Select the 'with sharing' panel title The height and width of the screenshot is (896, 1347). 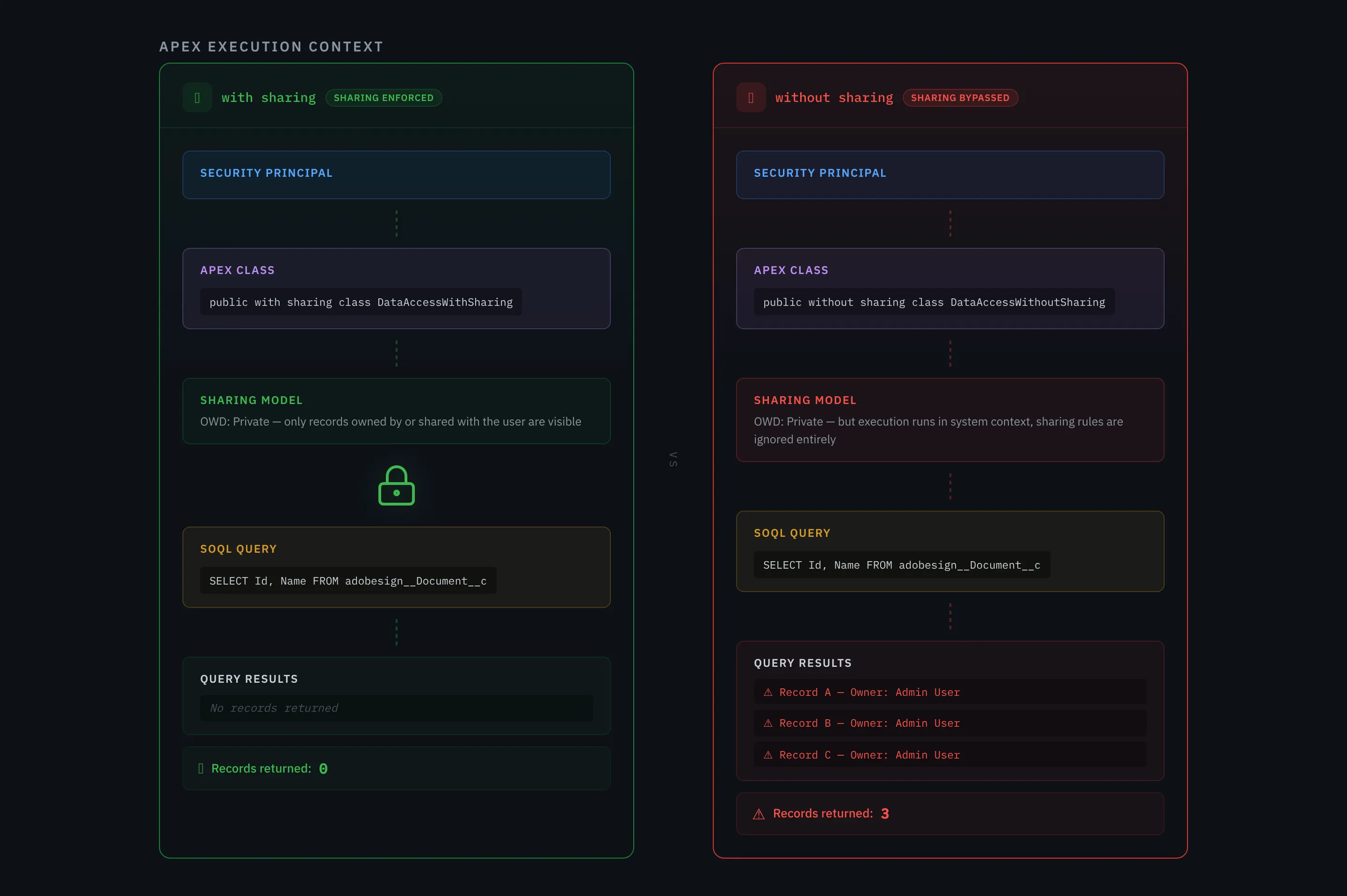tap(268, 98)
